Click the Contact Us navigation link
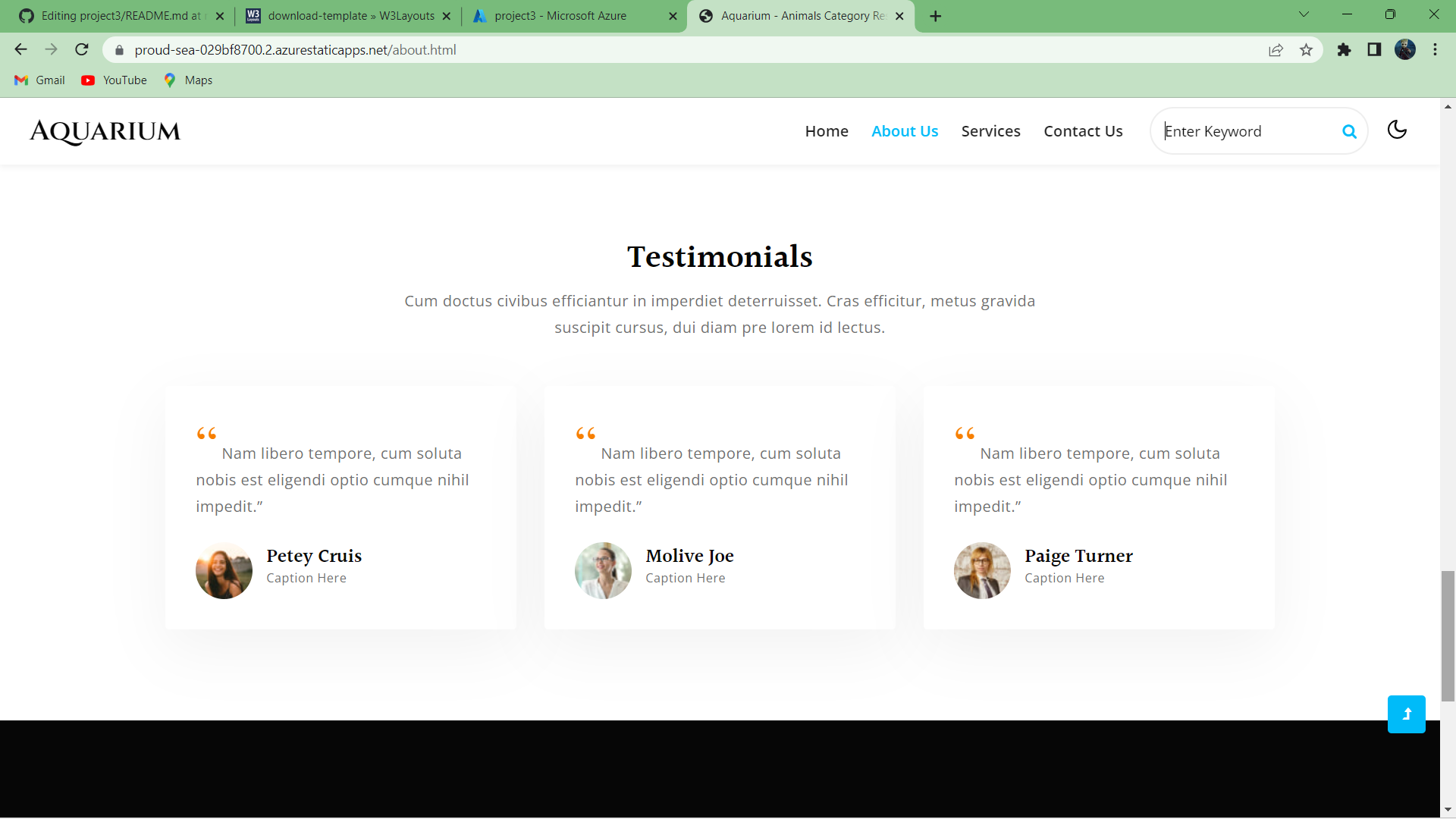 (1083, 130)
